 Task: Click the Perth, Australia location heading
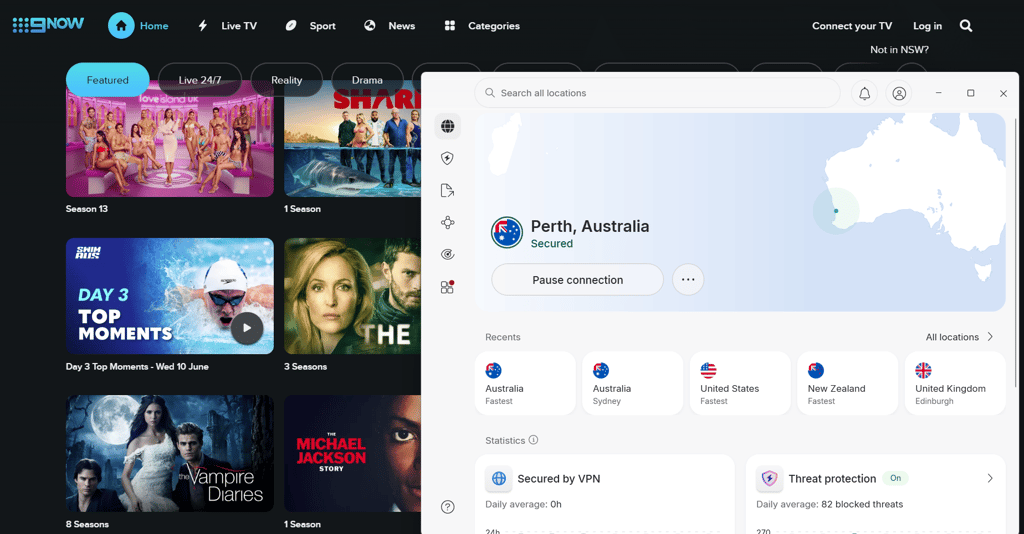point(590,227)
